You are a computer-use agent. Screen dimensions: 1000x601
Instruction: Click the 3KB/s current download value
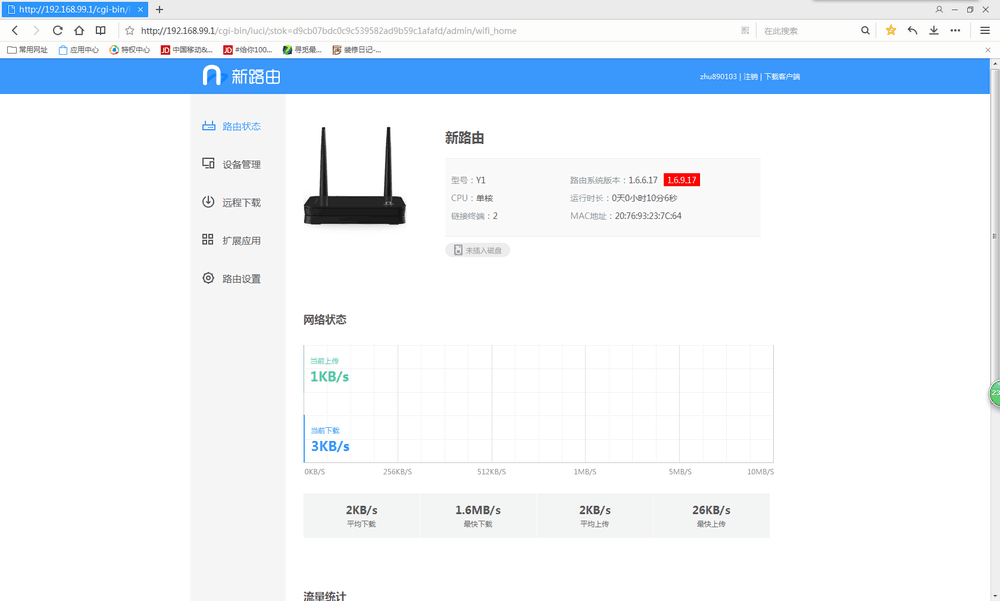(x=330, y=446)
